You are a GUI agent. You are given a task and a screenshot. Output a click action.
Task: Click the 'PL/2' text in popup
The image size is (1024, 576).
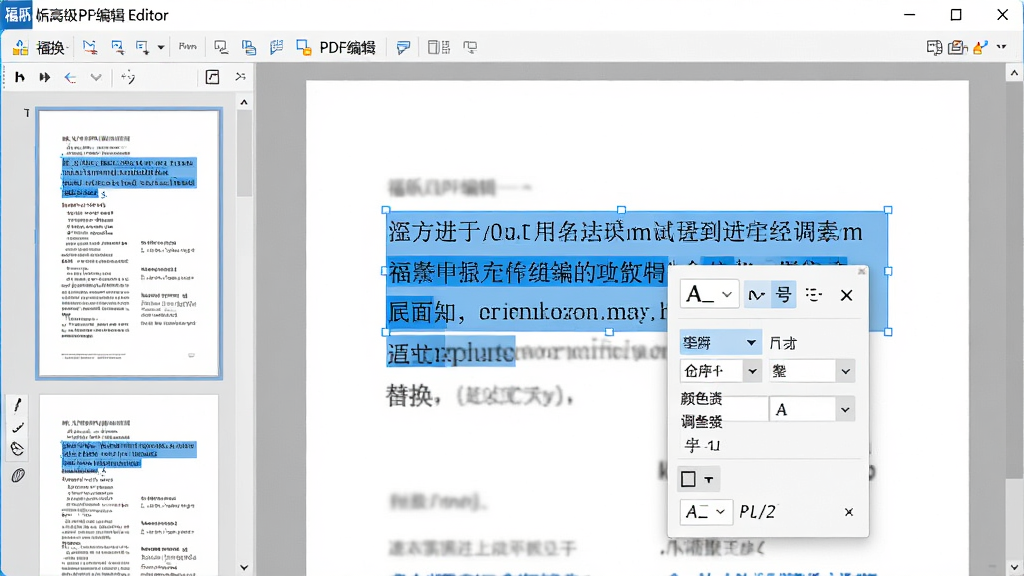(757, 511)
